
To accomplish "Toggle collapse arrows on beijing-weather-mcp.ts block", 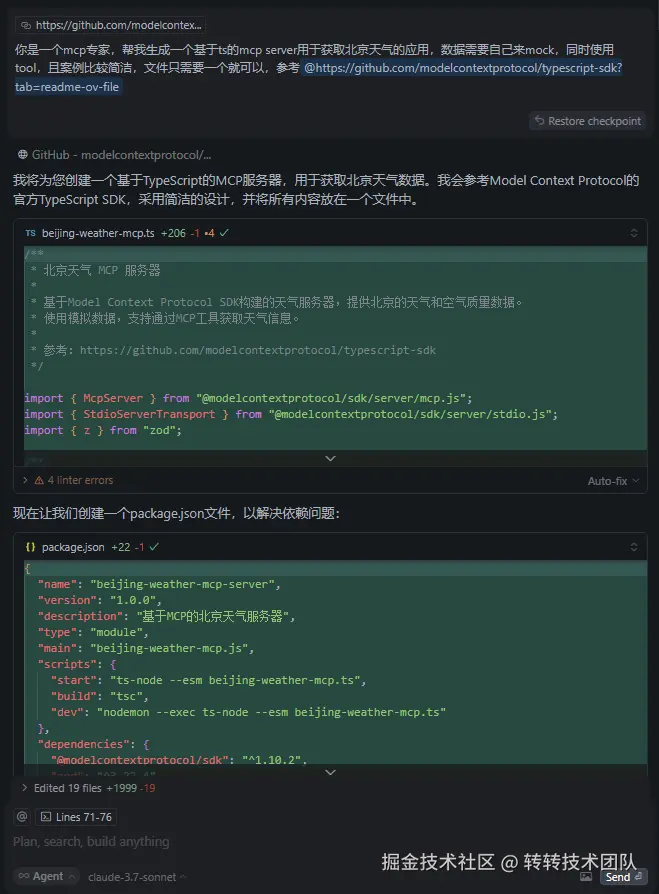I will click(x=634, y=233).
